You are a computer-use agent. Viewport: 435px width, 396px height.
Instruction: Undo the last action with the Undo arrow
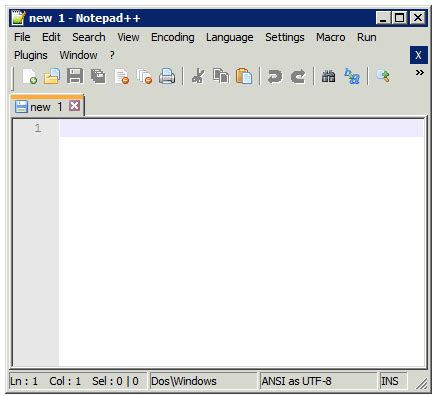click(x=275, y=76)
